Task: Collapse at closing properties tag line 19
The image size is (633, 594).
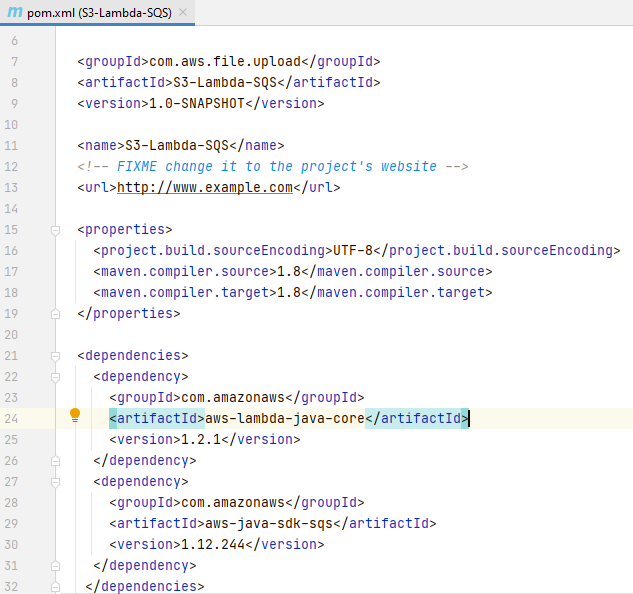Action: (x=56, y=314)
